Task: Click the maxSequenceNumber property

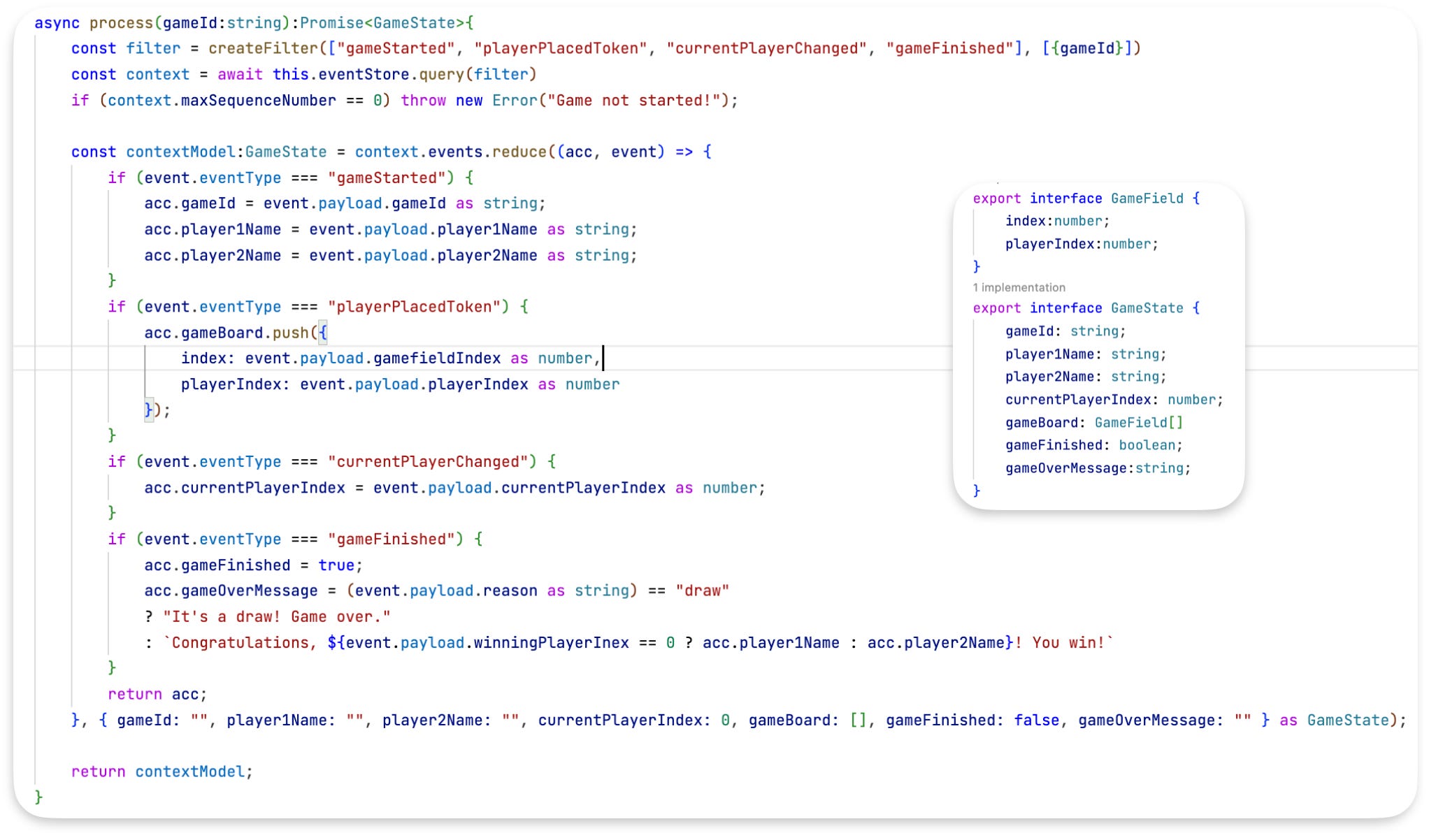Action: 258,101
